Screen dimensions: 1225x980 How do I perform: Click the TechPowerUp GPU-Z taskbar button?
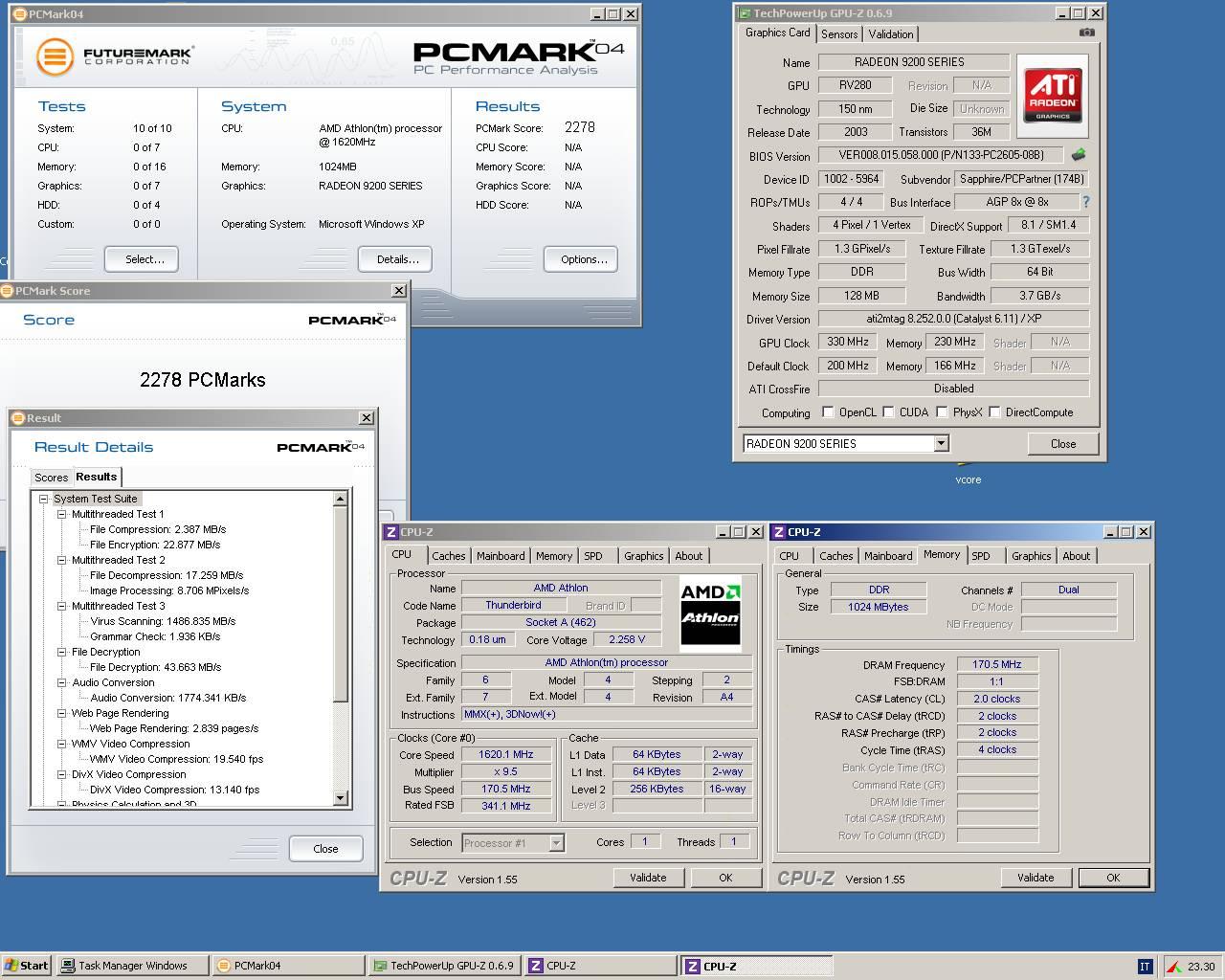tap(445, 966)
